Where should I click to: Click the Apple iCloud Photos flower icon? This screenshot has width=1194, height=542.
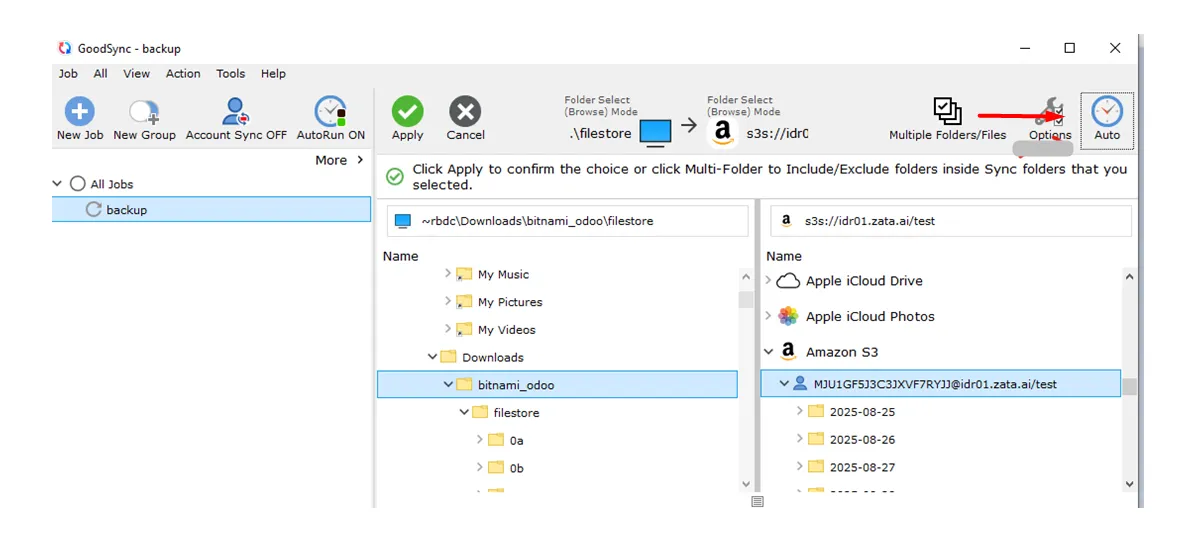coord(788,316)
